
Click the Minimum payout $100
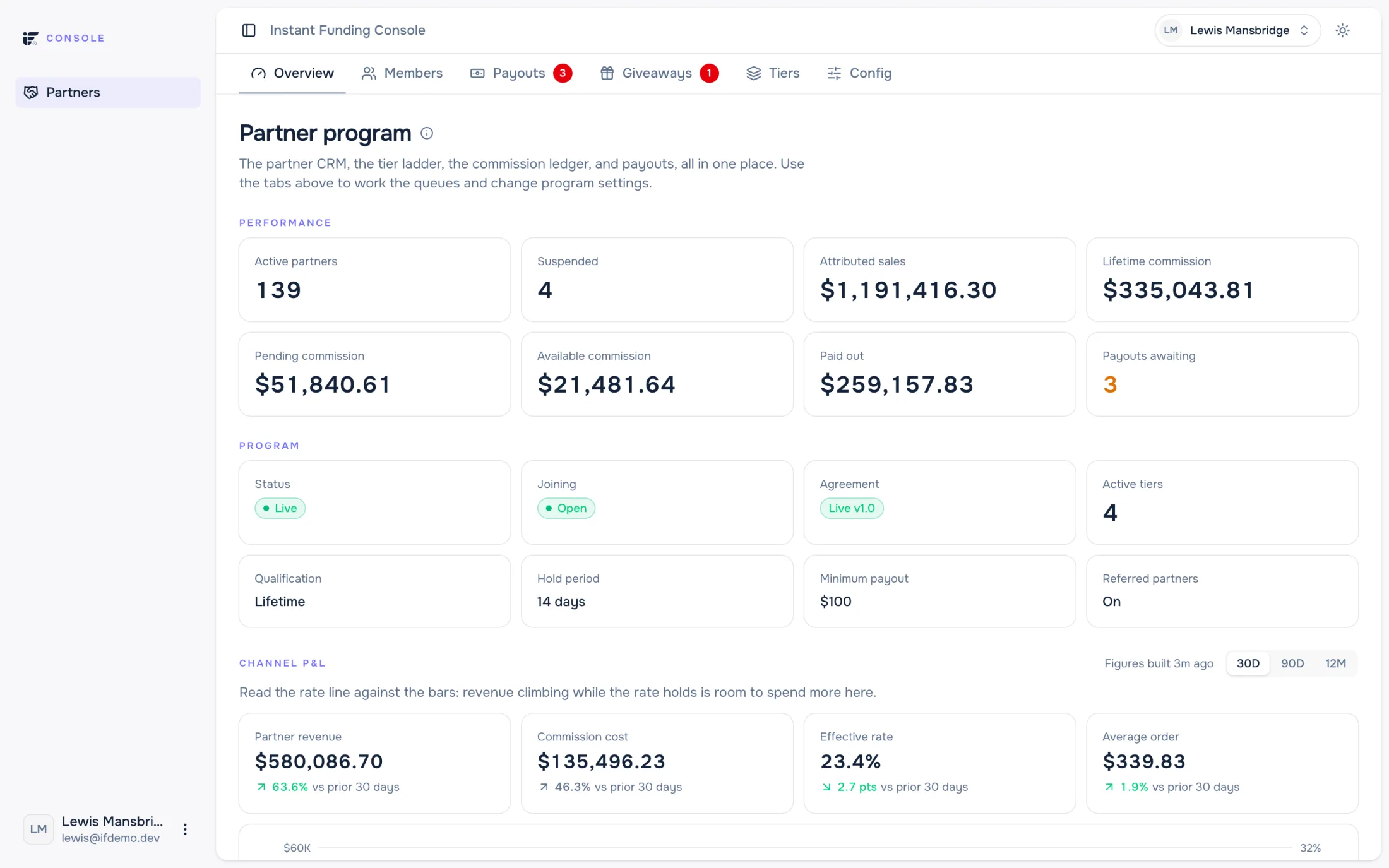coord(835,602)
